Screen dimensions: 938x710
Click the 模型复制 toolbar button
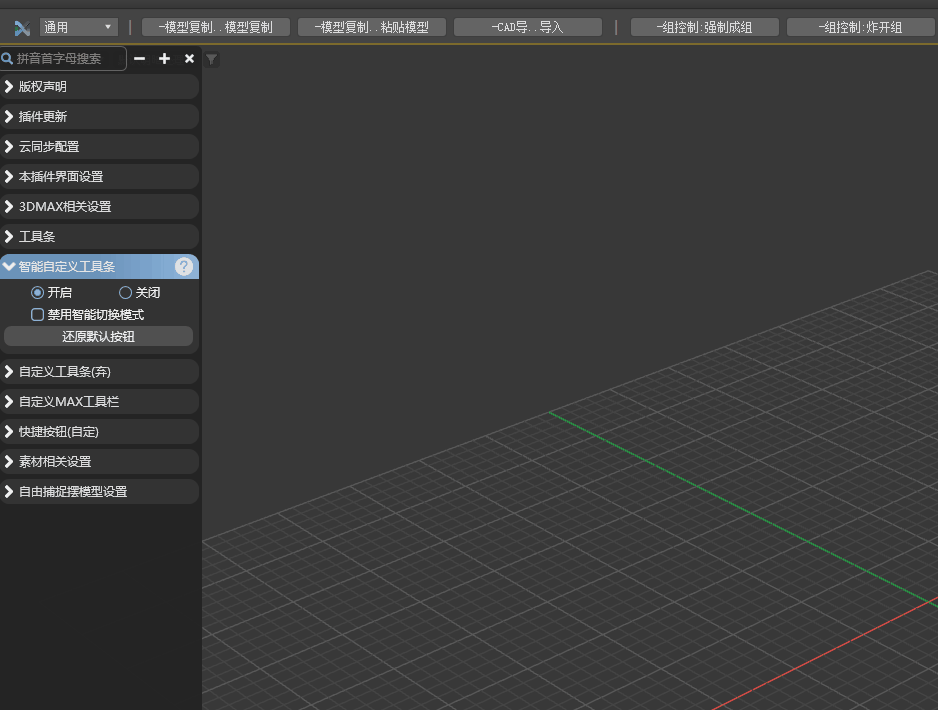pos(215,27)
